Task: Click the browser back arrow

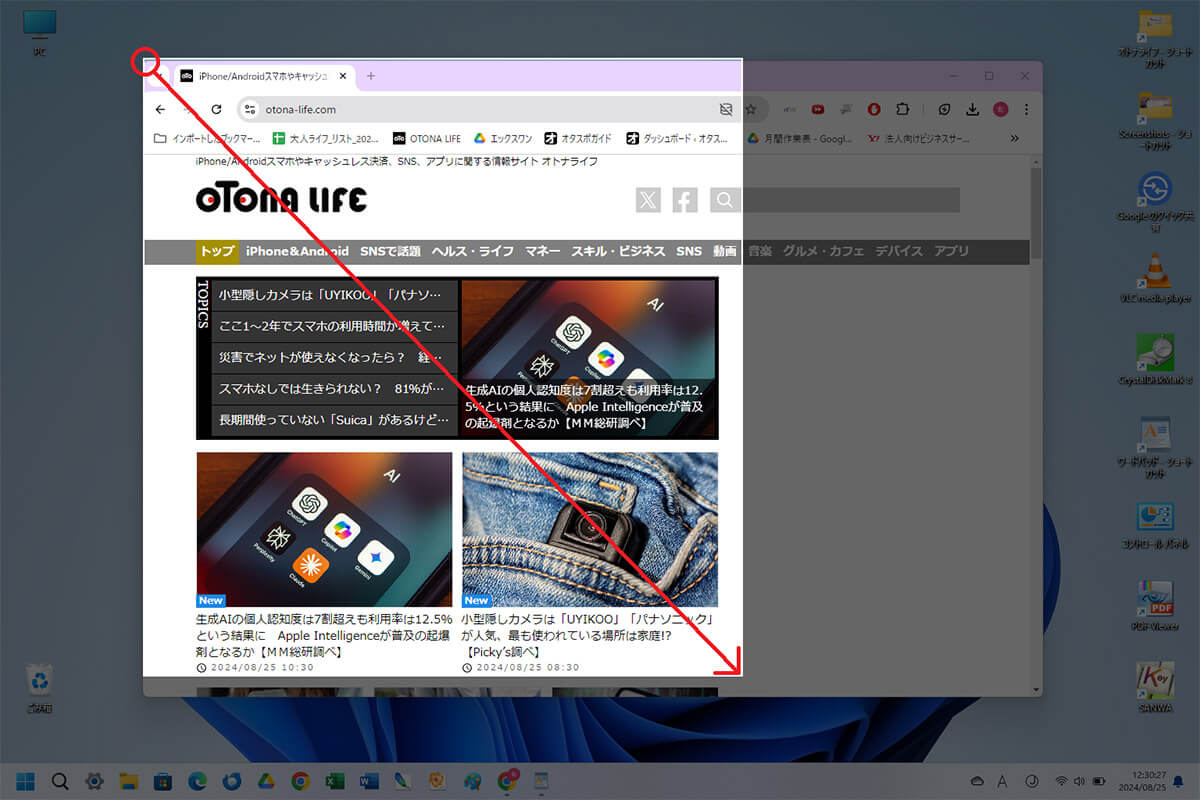Action: tap(160, 109)
